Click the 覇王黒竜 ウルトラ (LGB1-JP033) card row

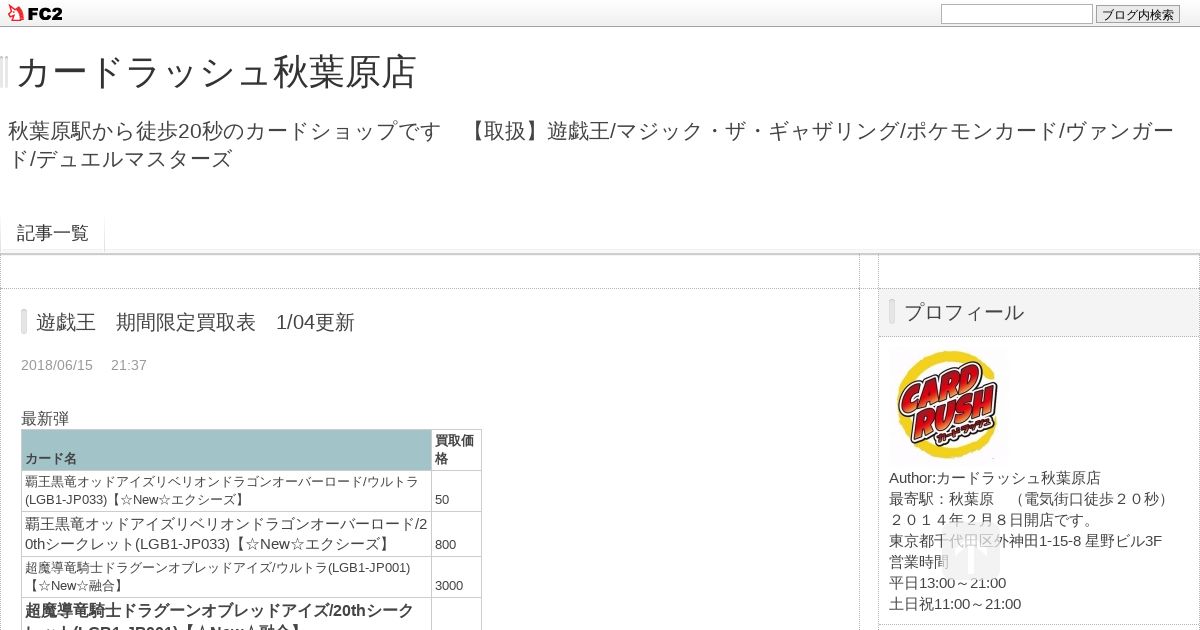click(226, 491)
